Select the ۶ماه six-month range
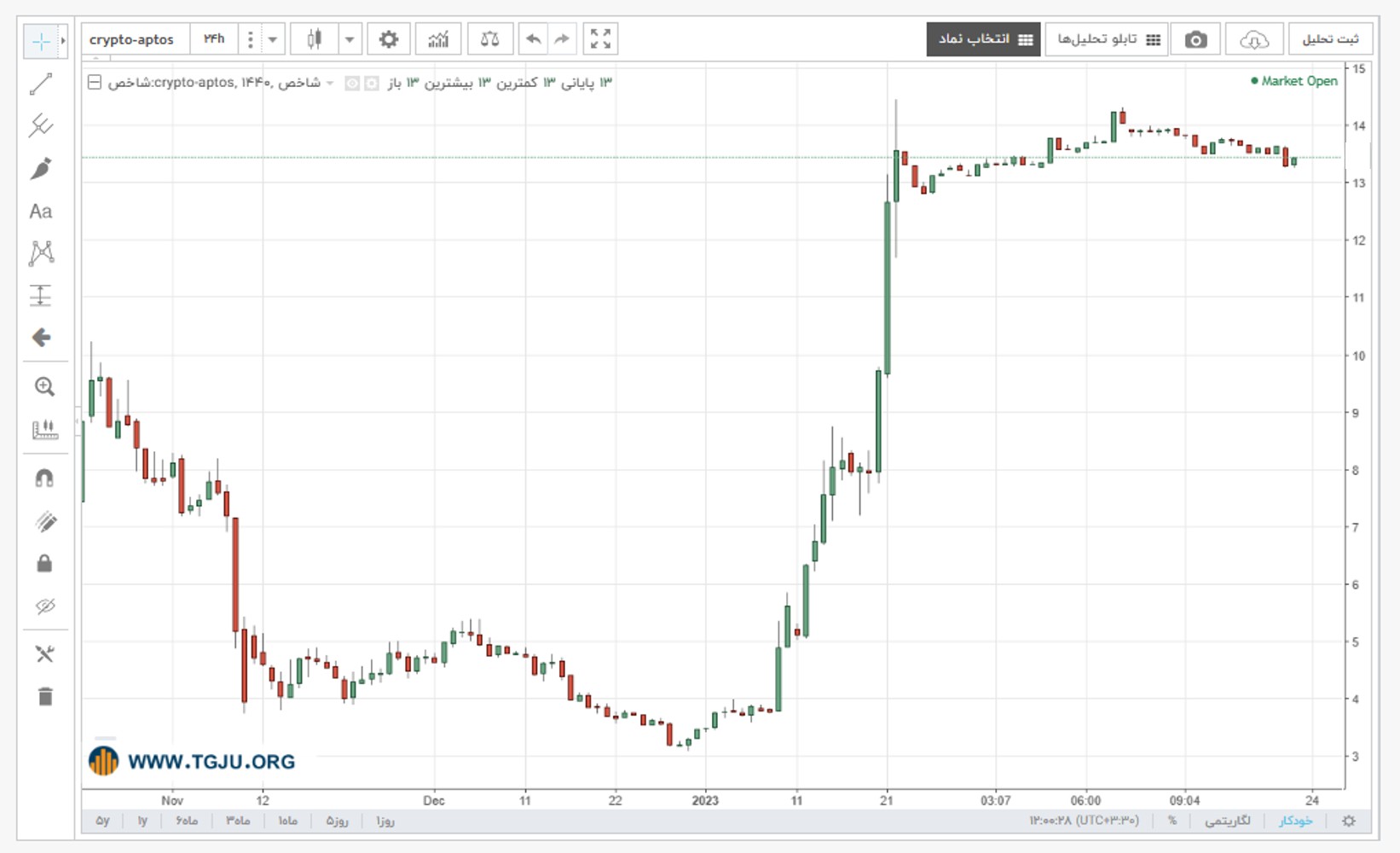Image resolution: width=1400 pixels, height=853 pixels. [187, 821]
